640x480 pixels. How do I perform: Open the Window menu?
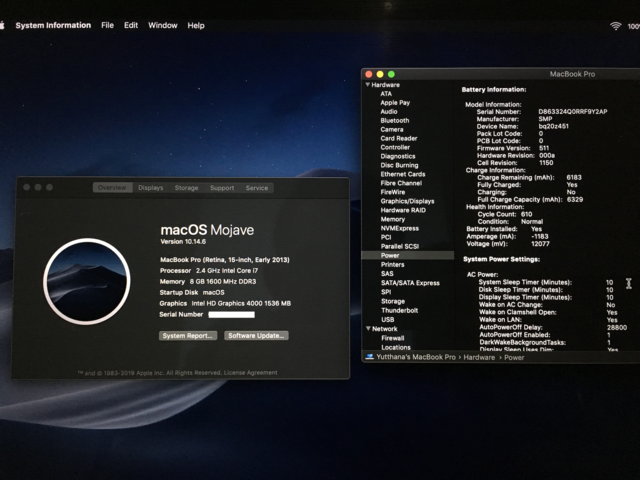click(162, 25)
